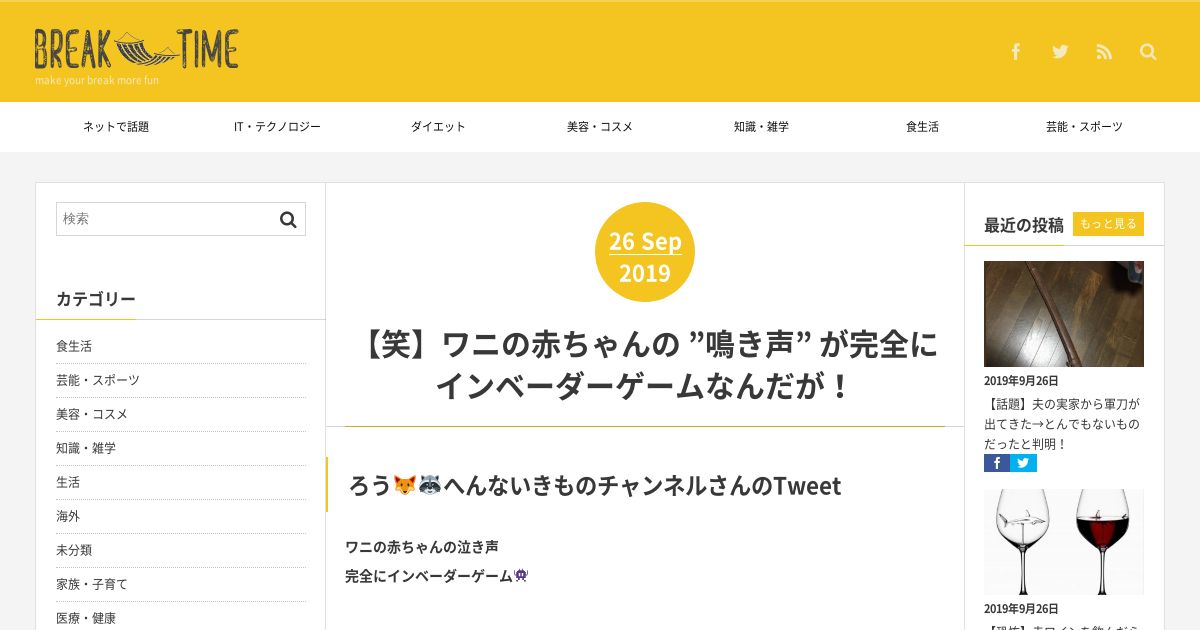The height and width of the screenshot is (630, 1200).
Task: Open the wooden sword post thumbnail
Action: coord(1064,314)
